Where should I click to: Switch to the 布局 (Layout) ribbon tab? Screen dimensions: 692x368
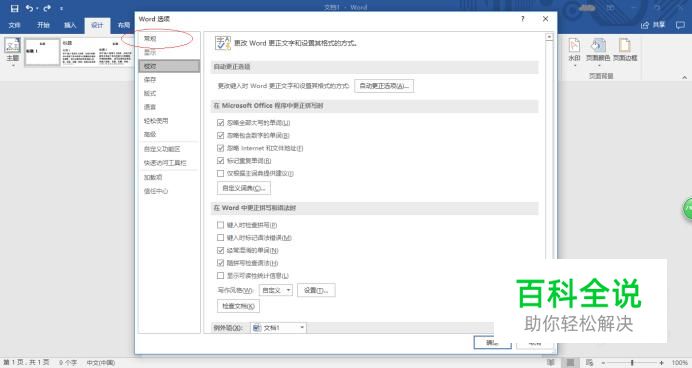[124, 25]
